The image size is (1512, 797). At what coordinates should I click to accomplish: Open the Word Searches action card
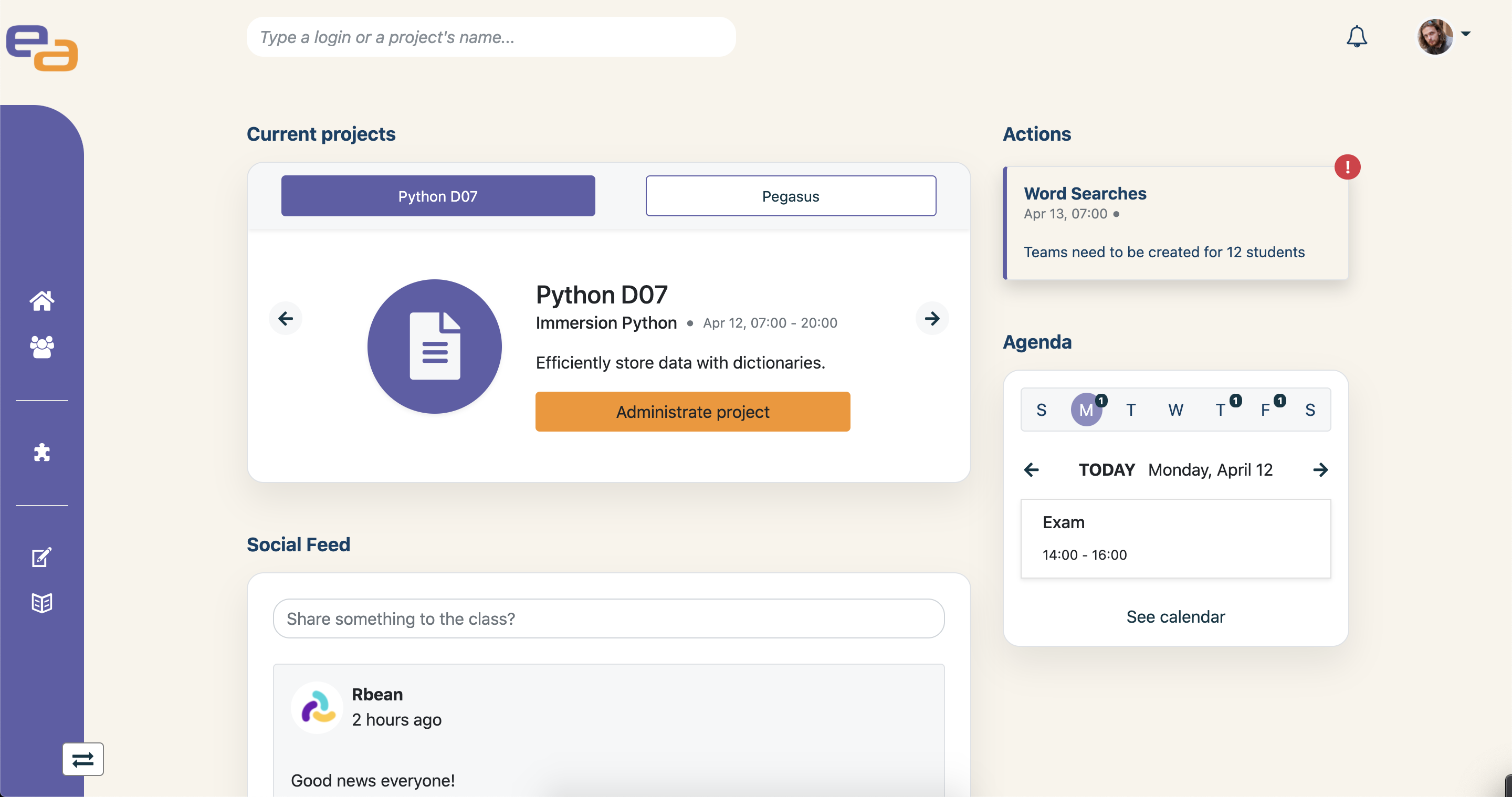(1175, 223)
